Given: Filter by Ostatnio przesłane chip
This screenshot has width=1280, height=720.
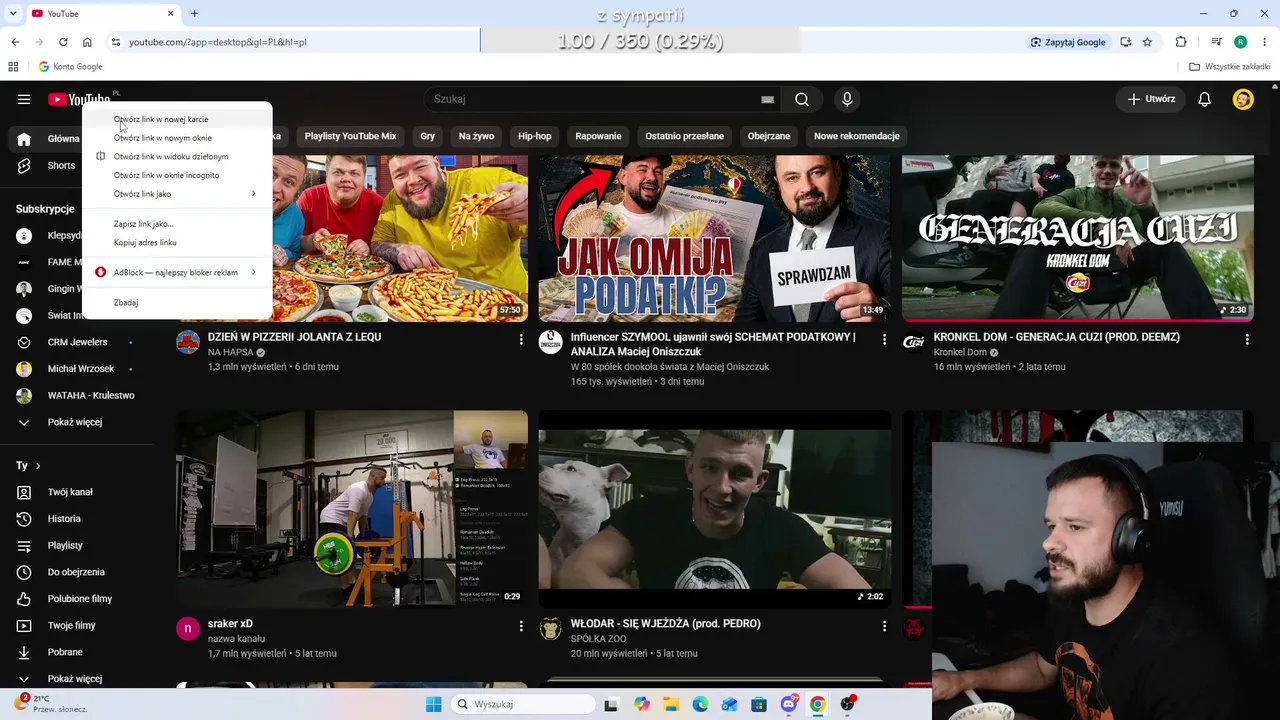Looking at the screenshot, I should (684, 136).
